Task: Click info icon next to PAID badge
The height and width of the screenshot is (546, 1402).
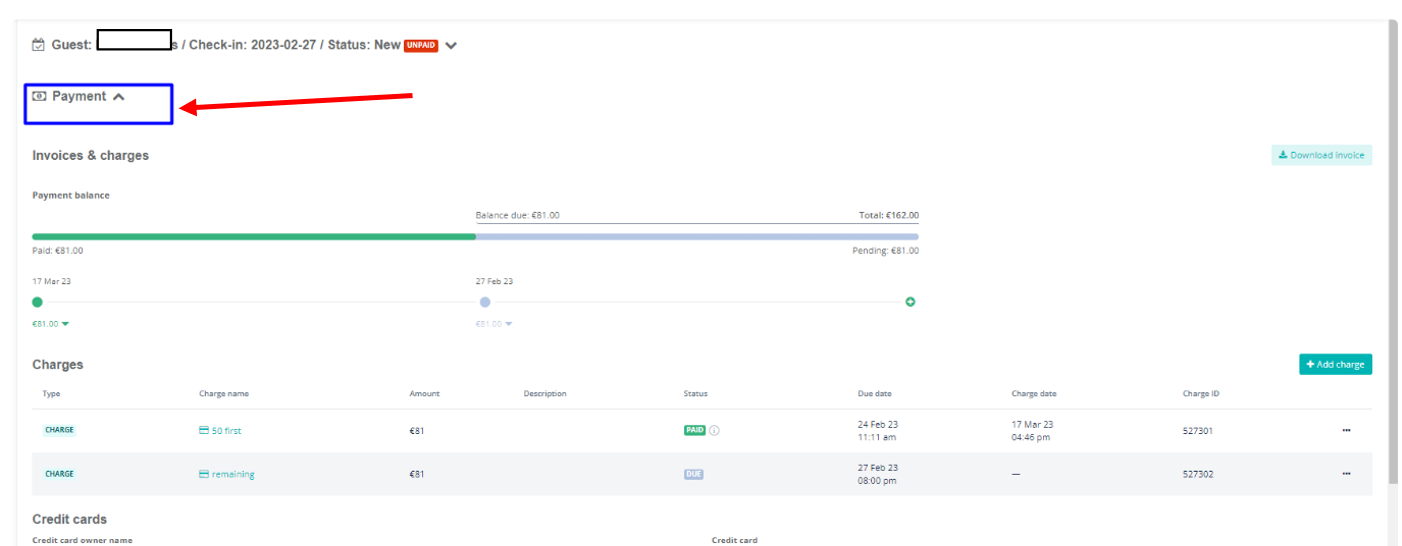Action: coord(714,431)
